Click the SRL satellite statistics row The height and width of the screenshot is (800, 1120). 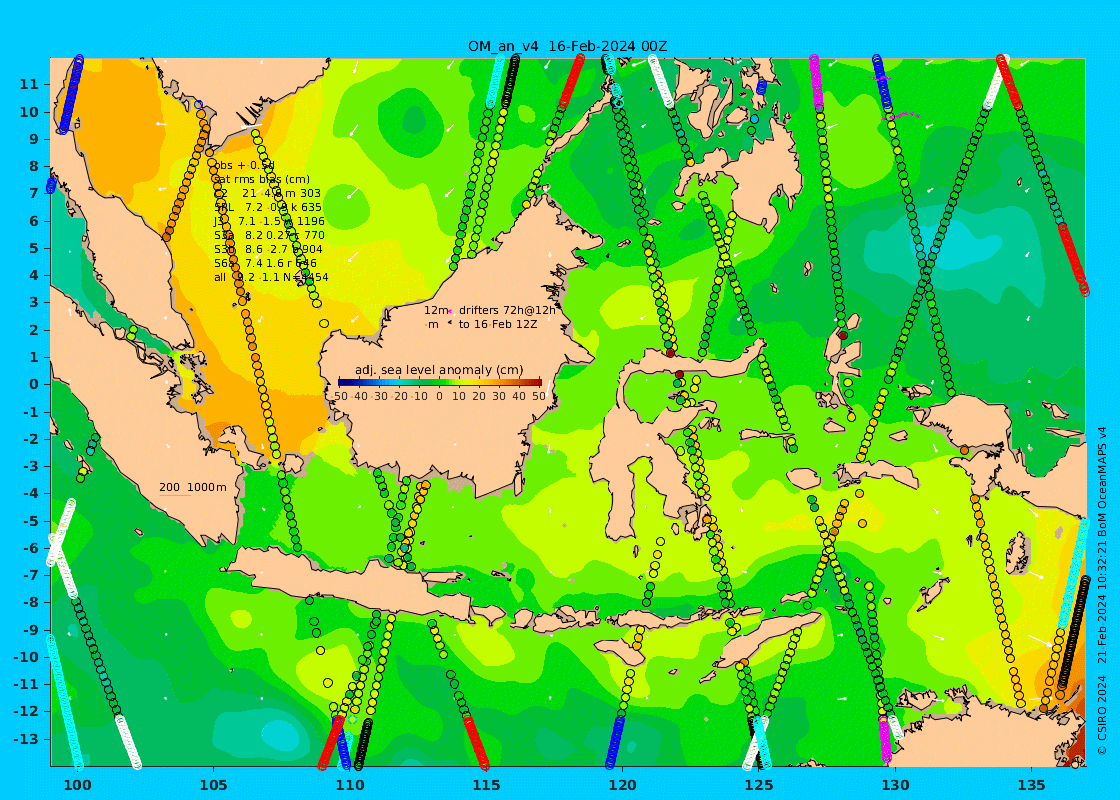pyautogui.click(x=267, y=207)
